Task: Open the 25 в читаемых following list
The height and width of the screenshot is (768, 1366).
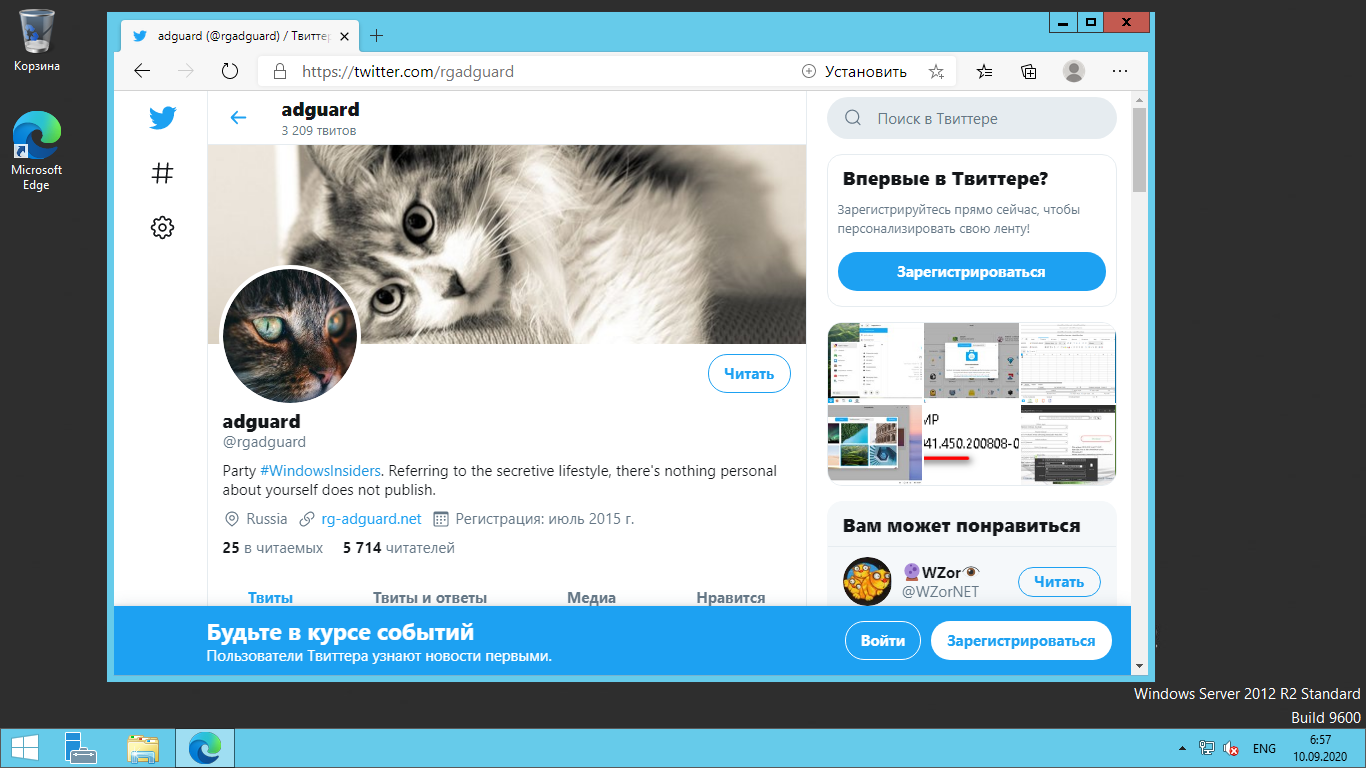Action: click(x=272, y=548)
